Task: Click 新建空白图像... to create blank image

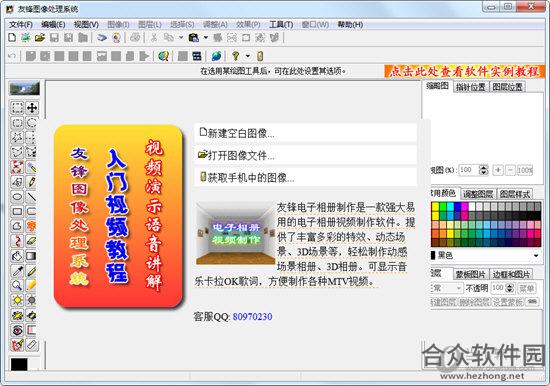Action: pos(305,133)
